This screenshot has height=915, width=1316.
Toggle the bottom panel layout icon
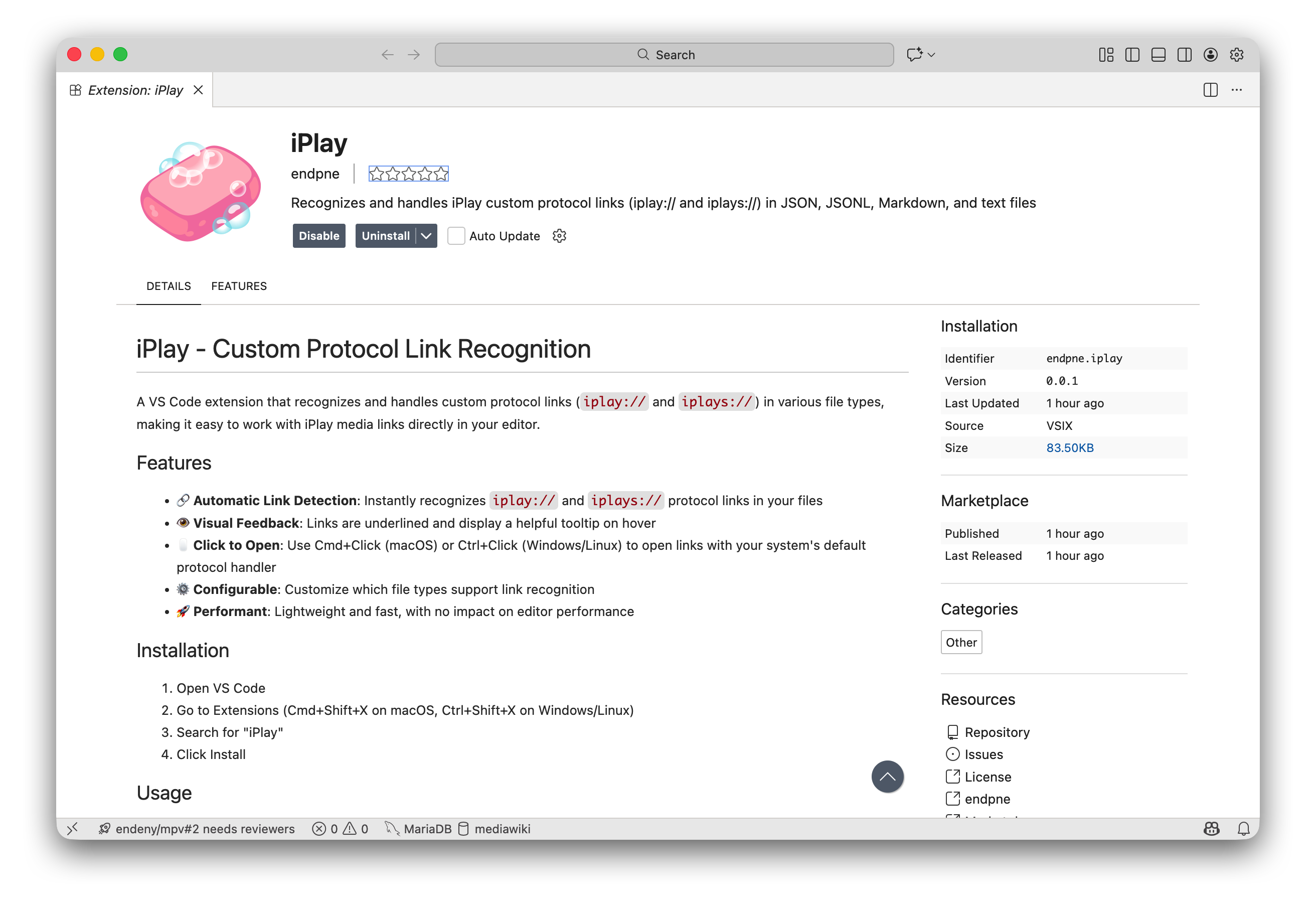click(1158, 55)
